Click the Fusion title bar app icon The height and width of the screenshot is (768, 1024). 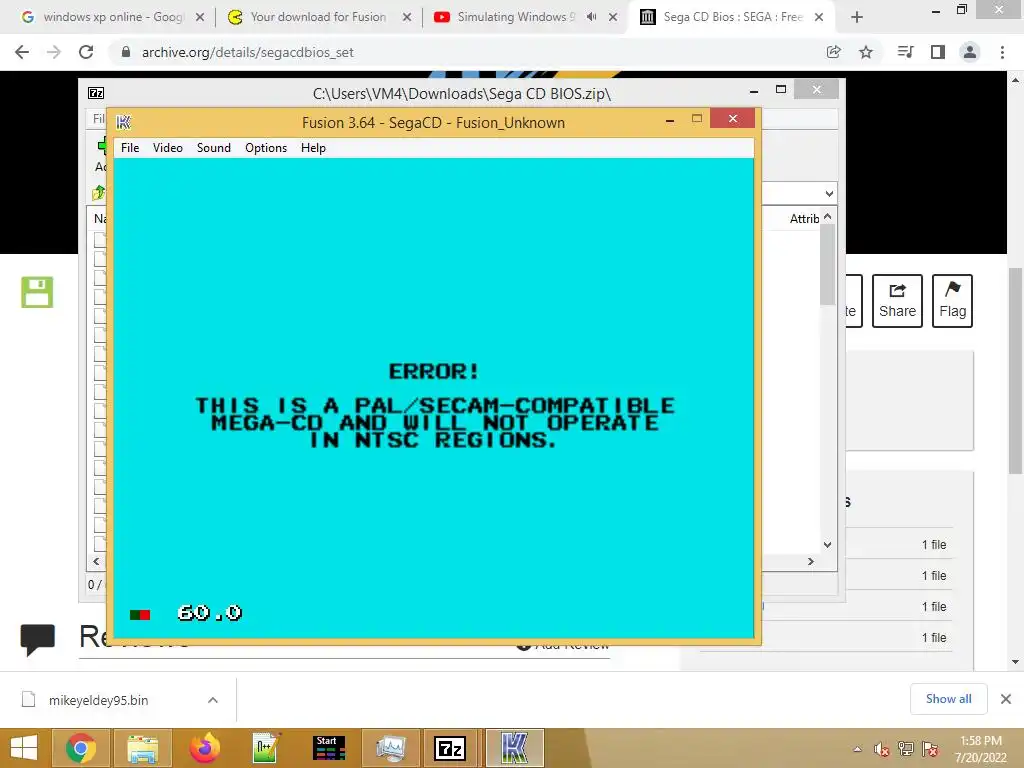[123, 122]
